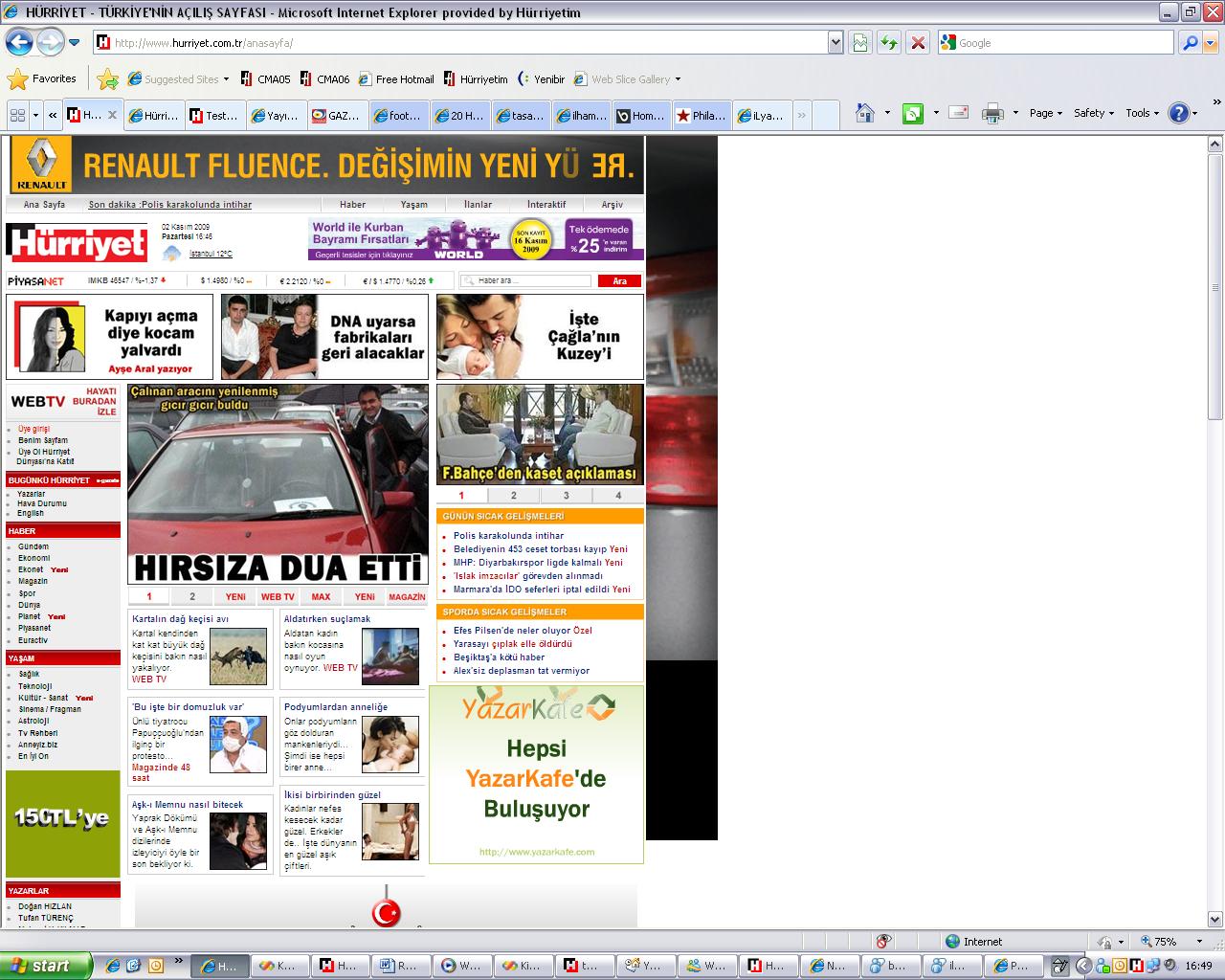Click the Refresh page icon
Viewport: 1225px width, 980px height.
(x=889, y=42)
